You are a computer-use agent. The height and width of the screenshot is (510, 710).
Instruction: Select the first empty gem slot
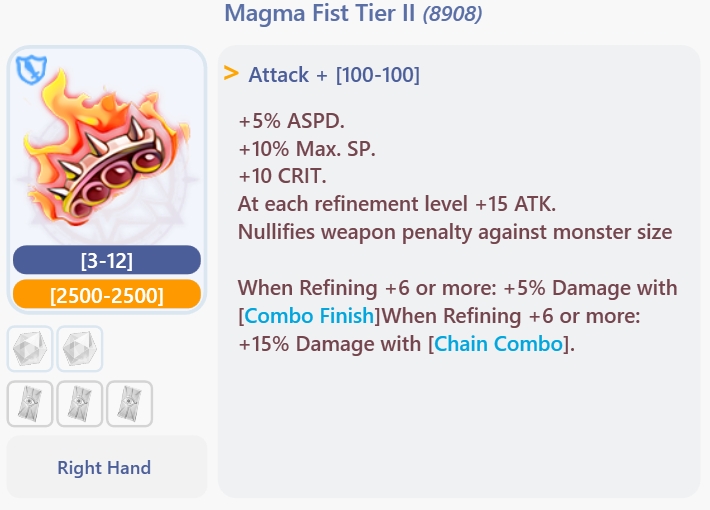tap(30, 349)
